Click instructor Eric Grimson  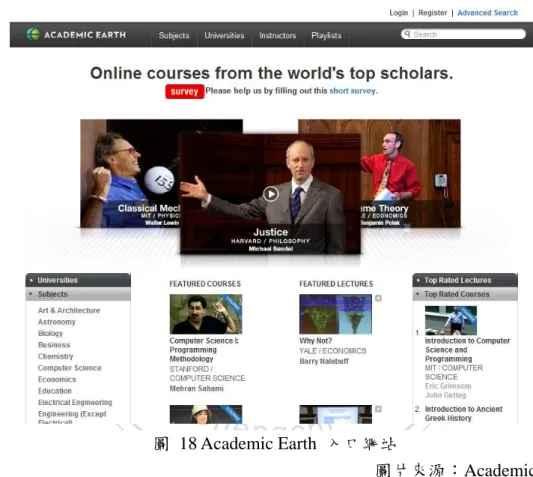pyautogui.click(x=448, y=386)
